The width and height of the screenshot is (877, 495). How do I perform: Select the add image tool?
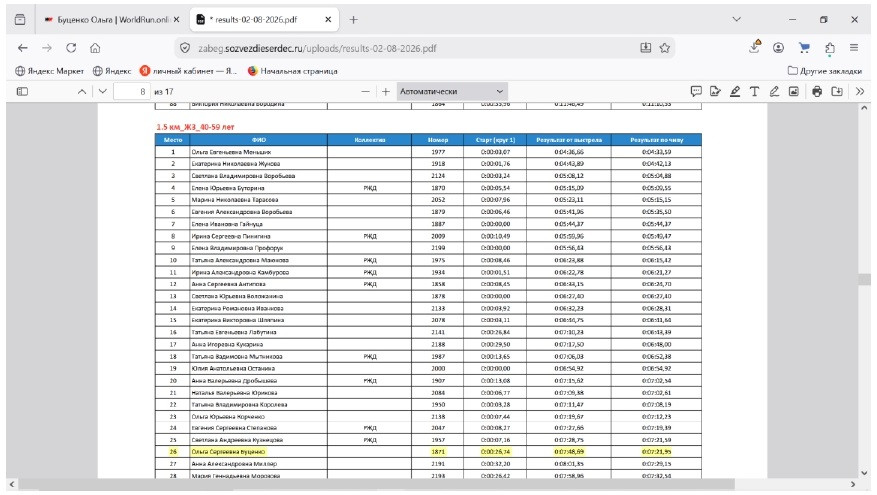pos(794,91)
